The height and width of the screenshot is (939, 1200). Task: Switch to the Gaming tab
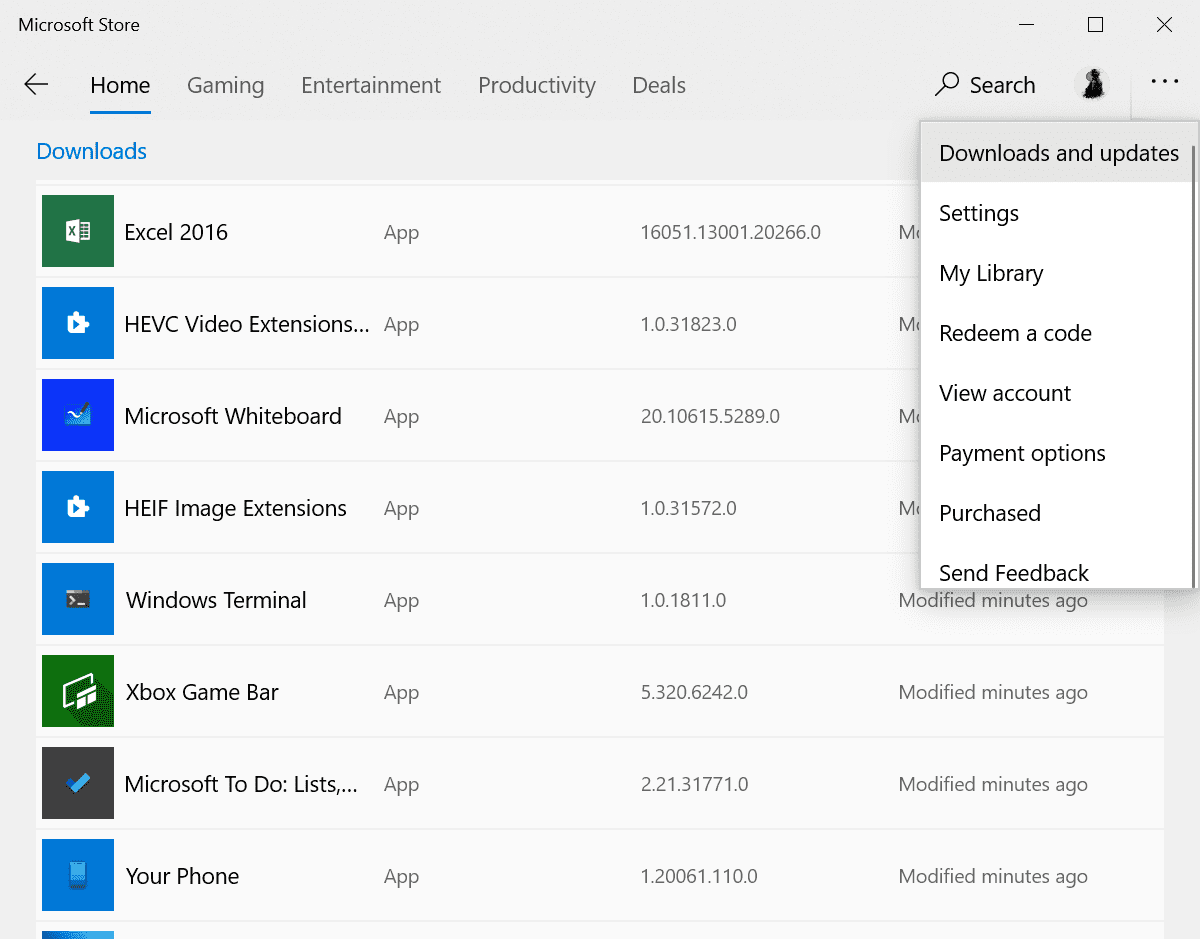226,86
